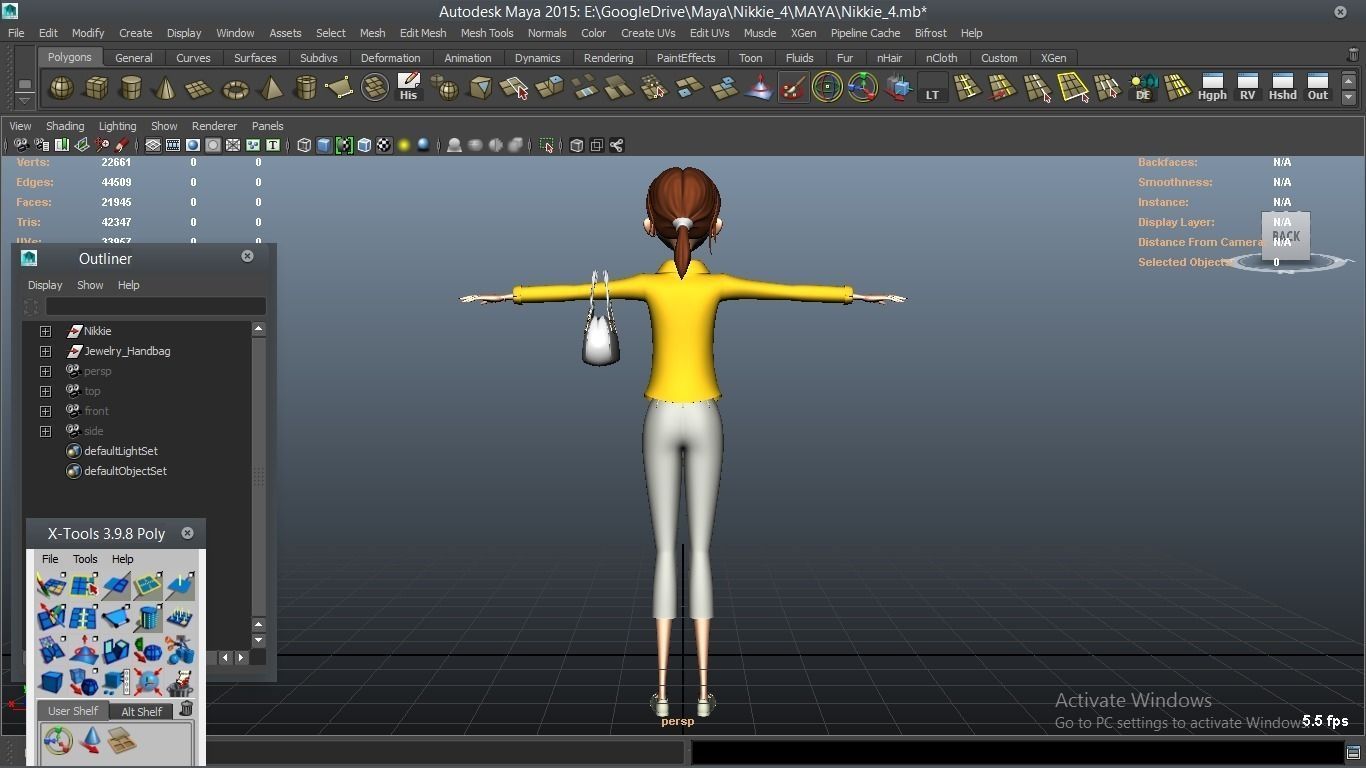Toggle use all lights yellow bulb button
This screenshot has height=768, width=1366.
coord(404,145)
